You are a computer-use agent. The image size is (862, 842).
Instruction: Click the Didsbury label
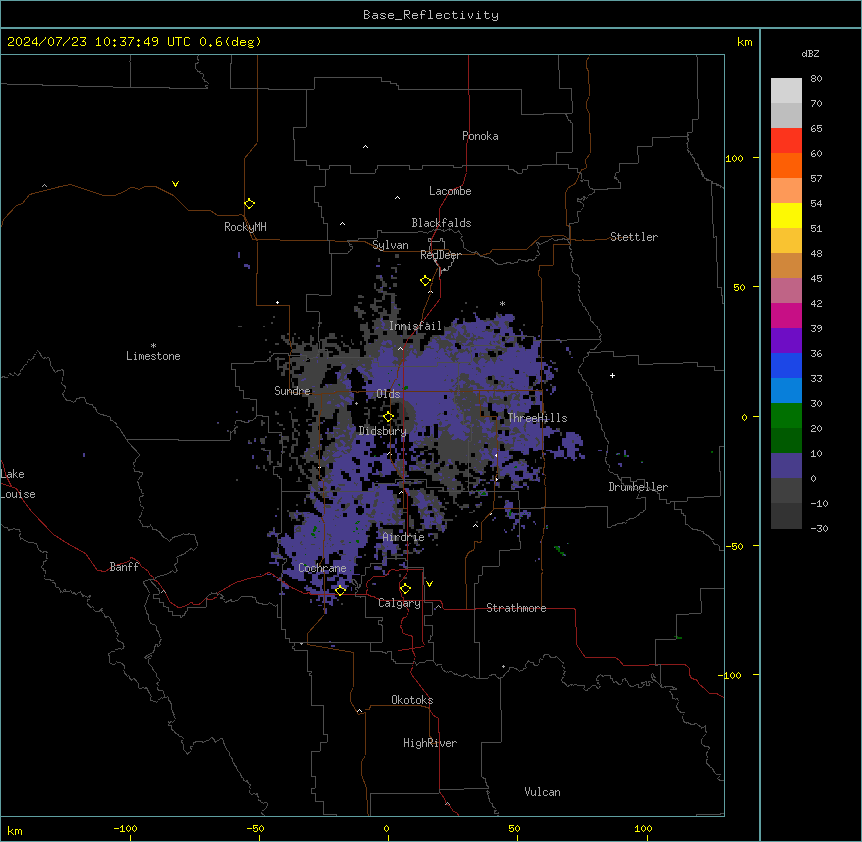pyautogui.click(x=383, y=431)
